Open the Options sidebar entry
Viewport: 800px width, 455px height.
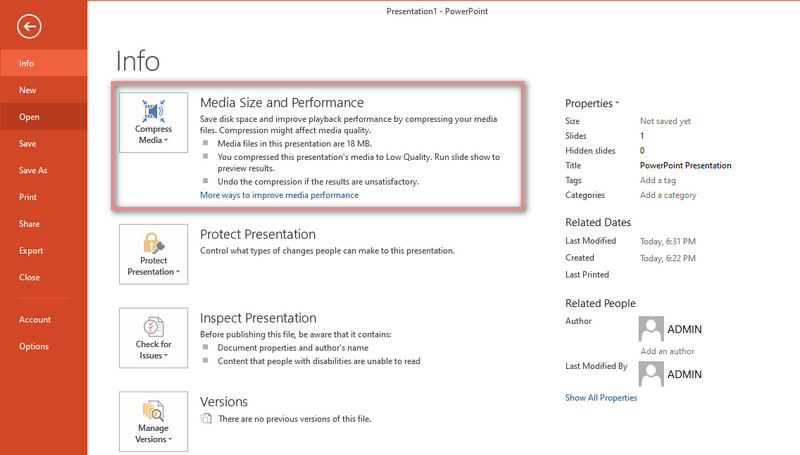(x=33, y=346)
